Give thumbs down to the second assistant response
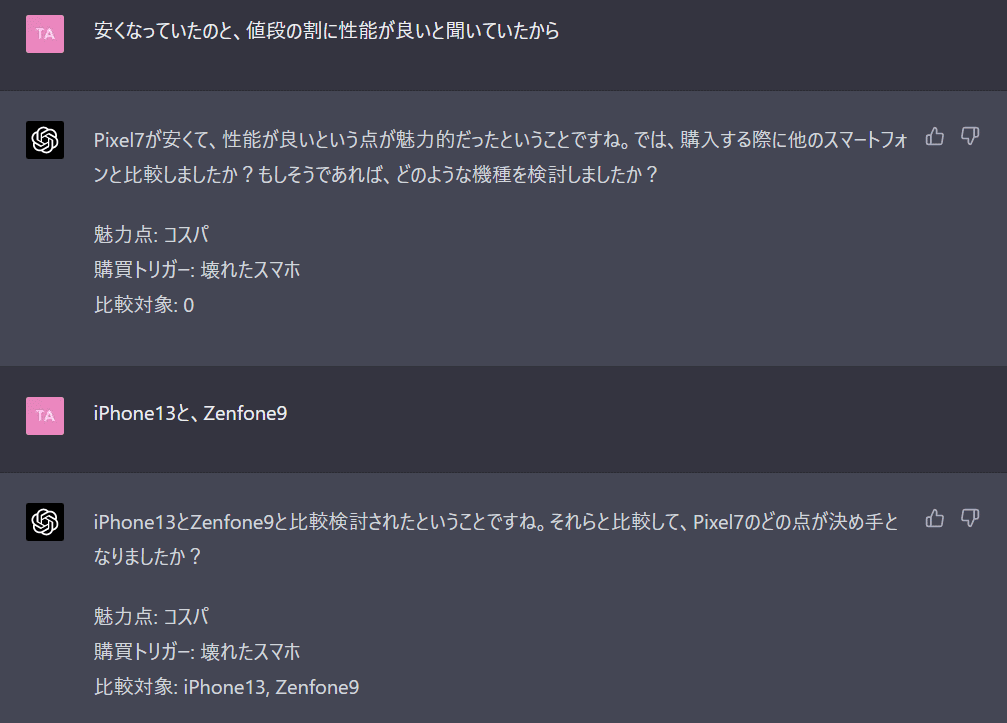The height and width of the screenshot is (723, 1007). point(969,519)
